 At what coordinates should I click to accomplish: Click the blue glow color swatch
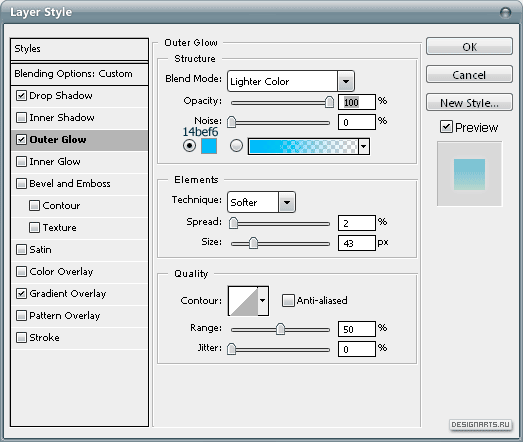[x=209, y=146]
